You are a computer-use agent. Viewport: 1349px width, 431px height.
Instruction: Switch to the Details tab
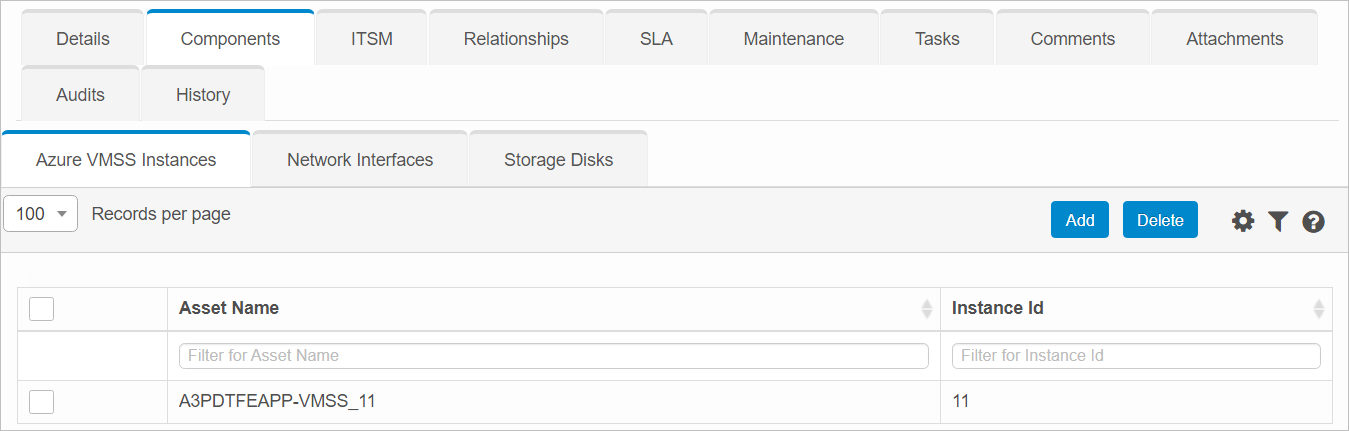pyautogui.click(x=83, y=39)
